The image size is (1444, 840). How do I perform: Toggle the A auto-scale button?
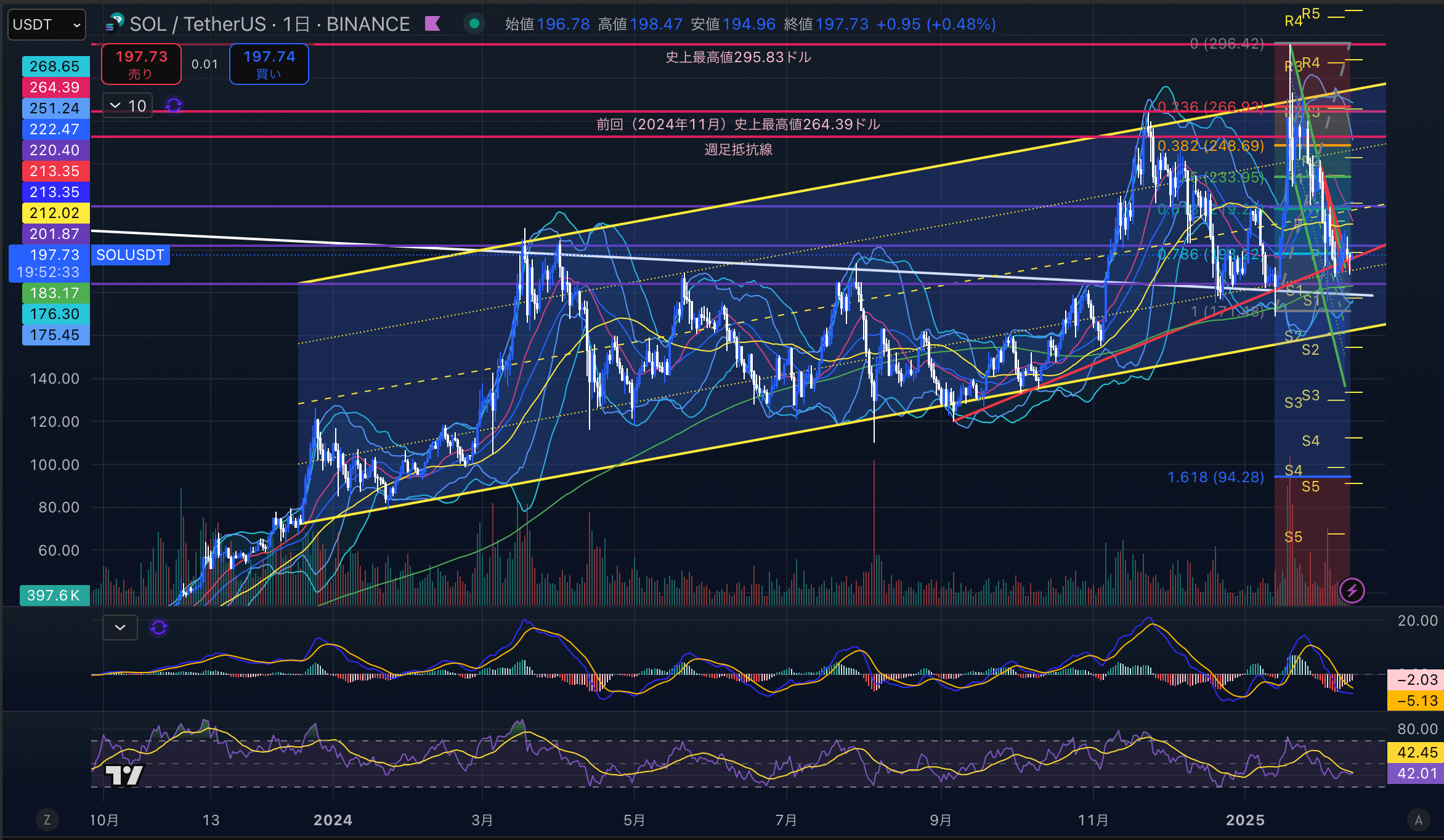click(1419, 820)
